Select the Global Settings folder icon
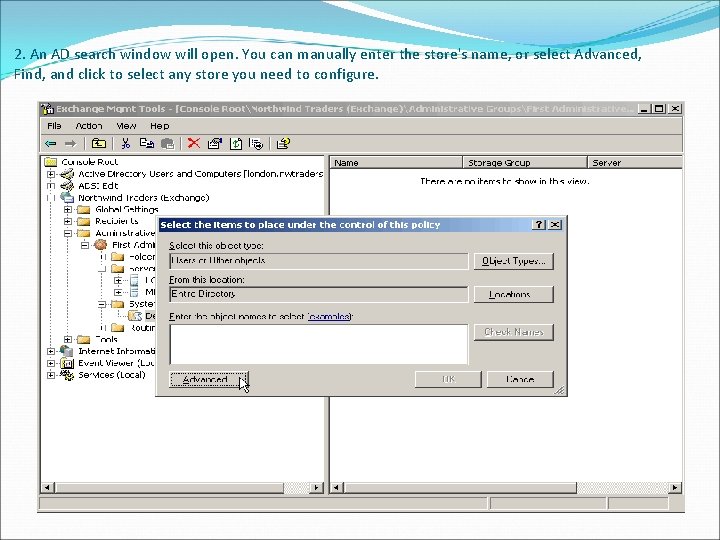The width and height of the screenshot is (720, 540). [84, 209]
